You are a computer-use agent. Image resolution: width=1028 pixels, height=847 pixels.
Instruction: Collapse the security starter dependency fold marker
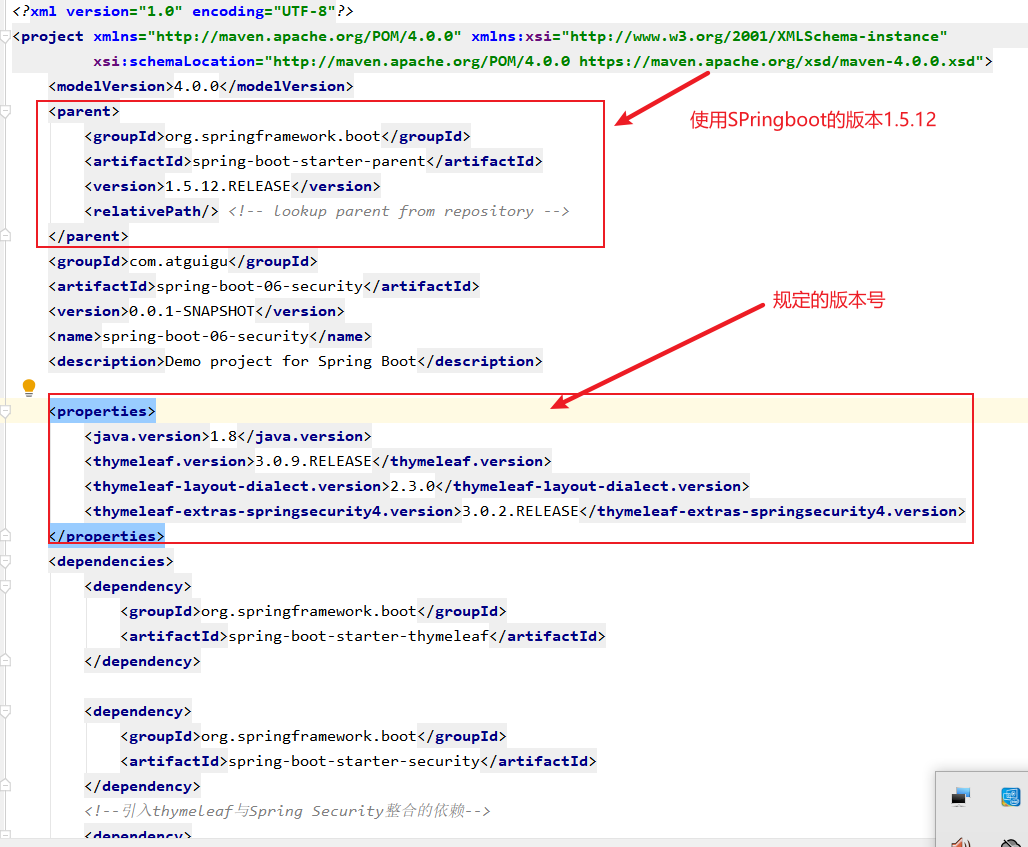coord(5,711)
